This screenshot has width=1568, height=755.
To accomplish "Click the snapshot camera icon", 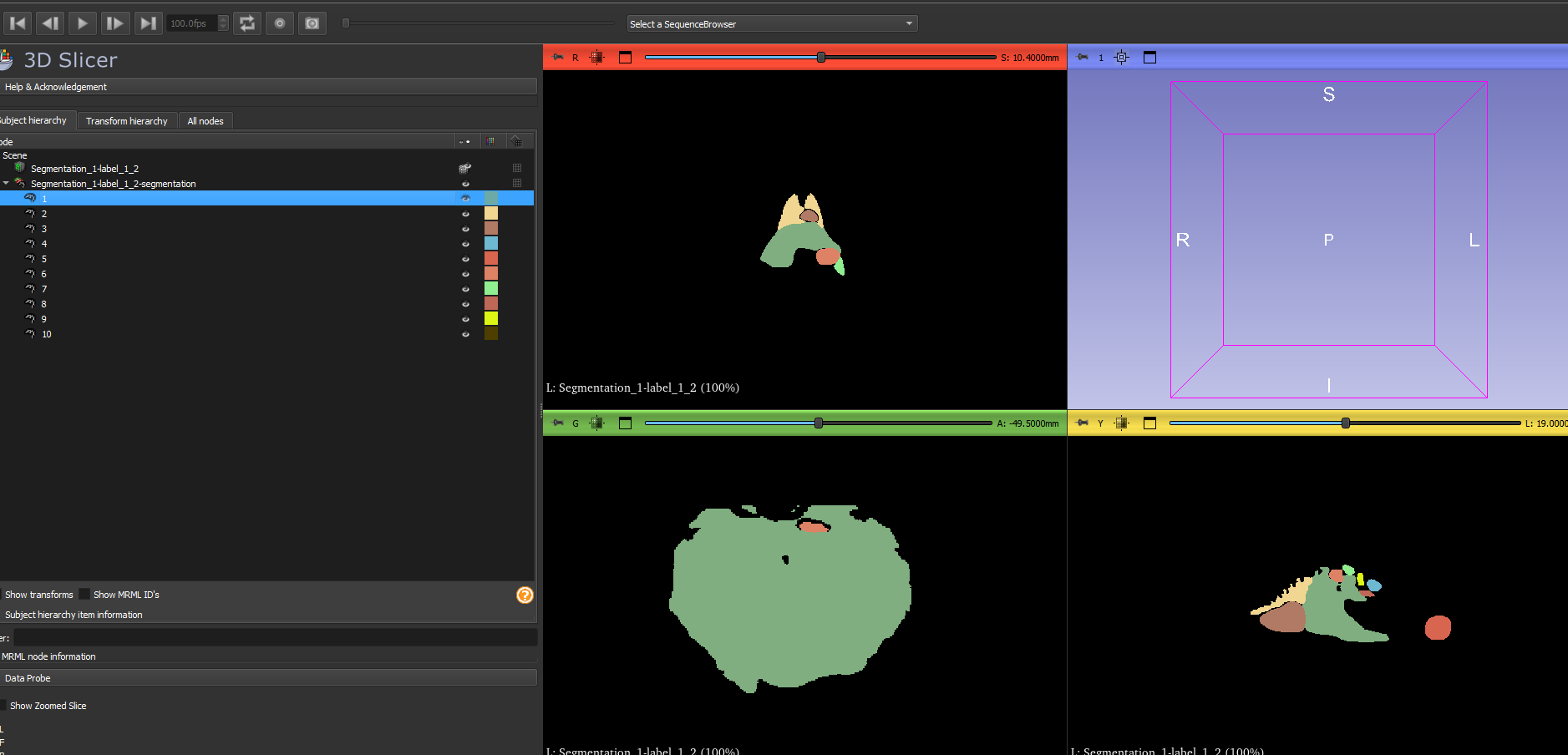I will point(312,23).
